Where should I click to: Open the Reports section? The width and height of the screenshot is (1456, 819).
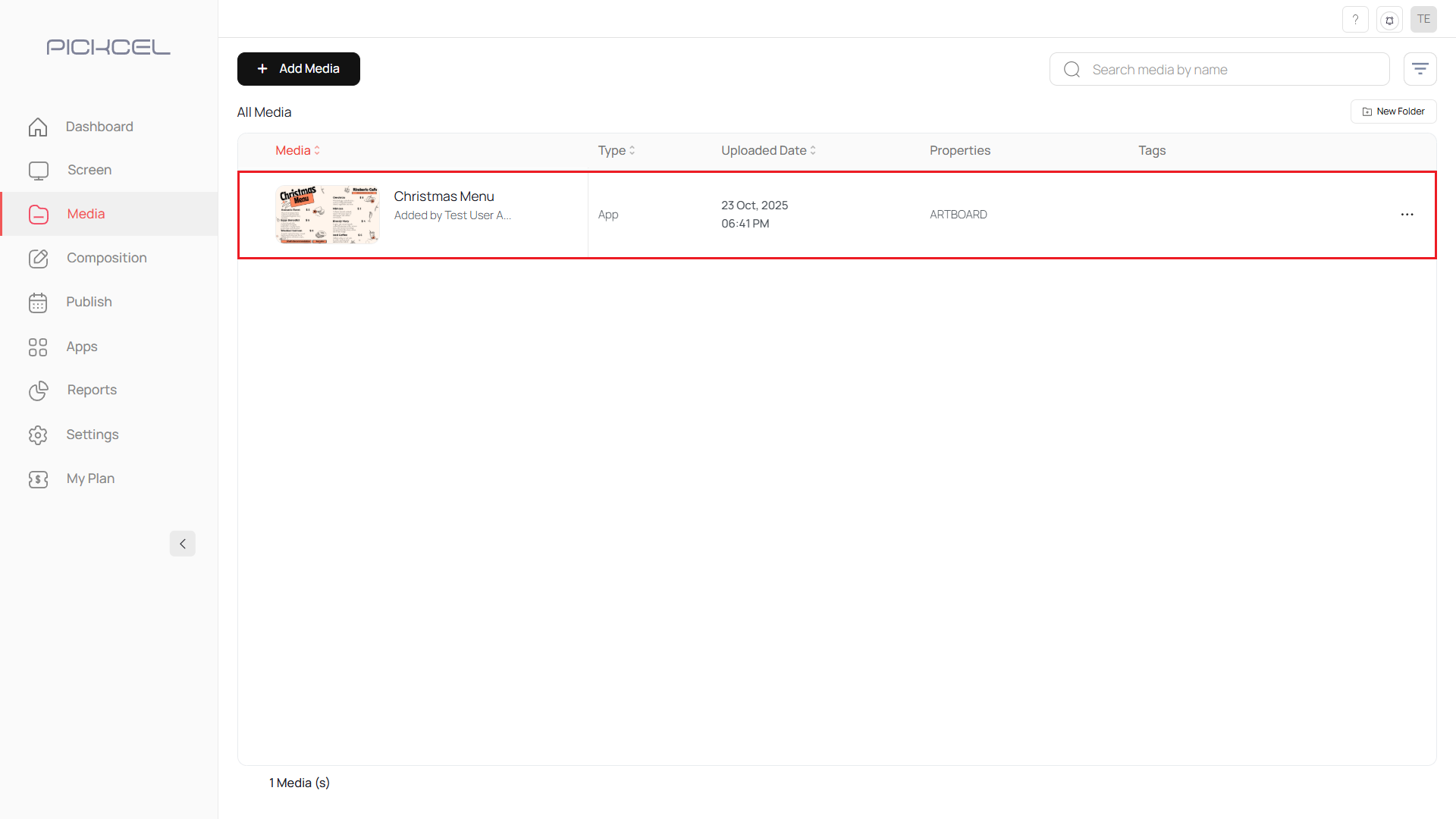pyautogui.click(x=92, y=390)
